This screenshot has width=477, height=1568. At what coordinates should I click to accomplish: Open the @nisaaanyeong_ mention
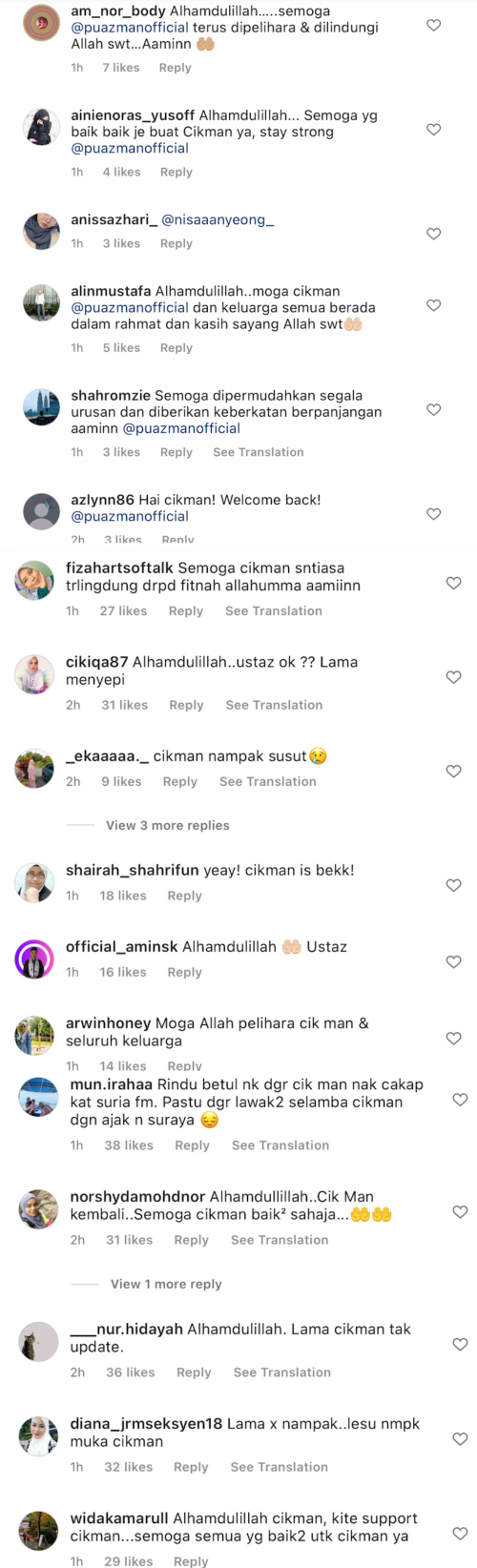point(218,219)
